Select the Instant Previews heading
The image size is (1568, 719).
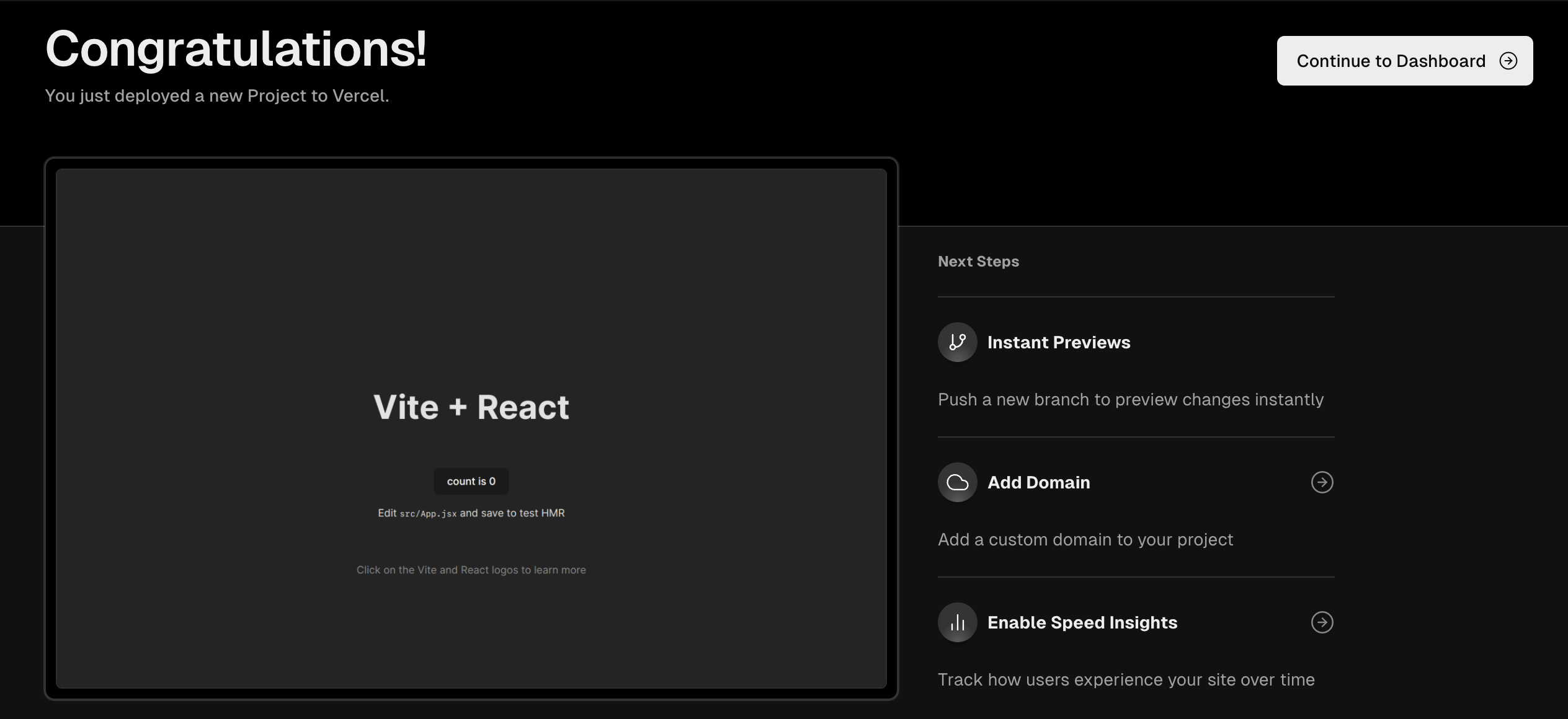[1059, 342]
